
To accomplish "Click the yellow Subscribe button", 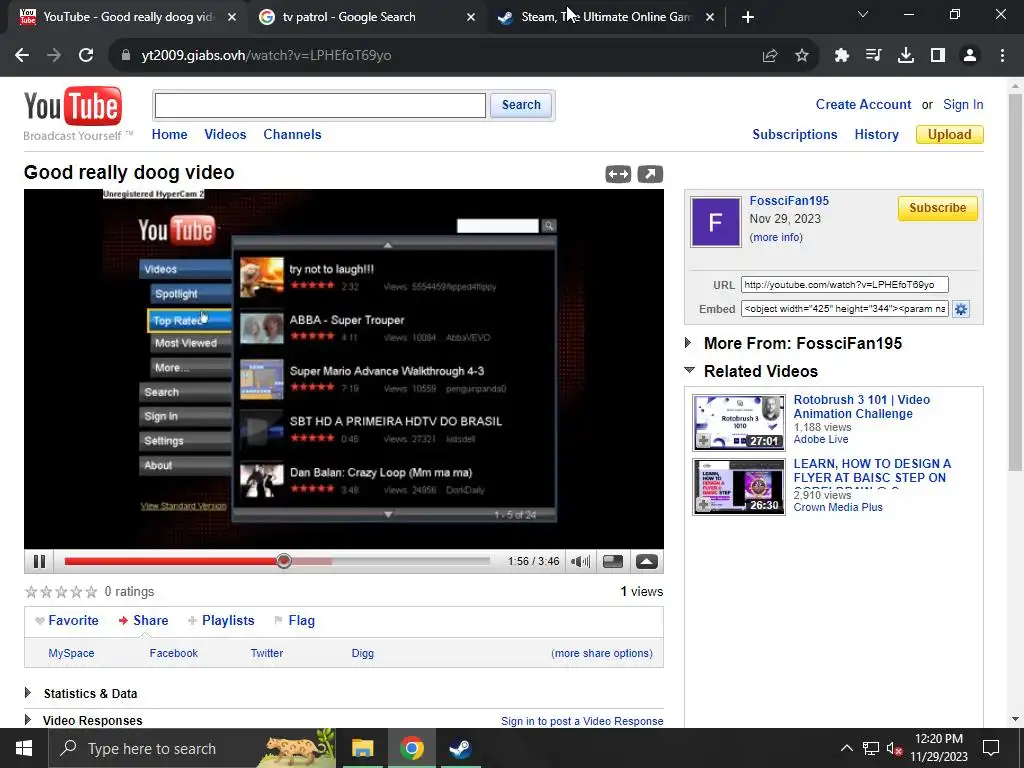I will point(937,208).
